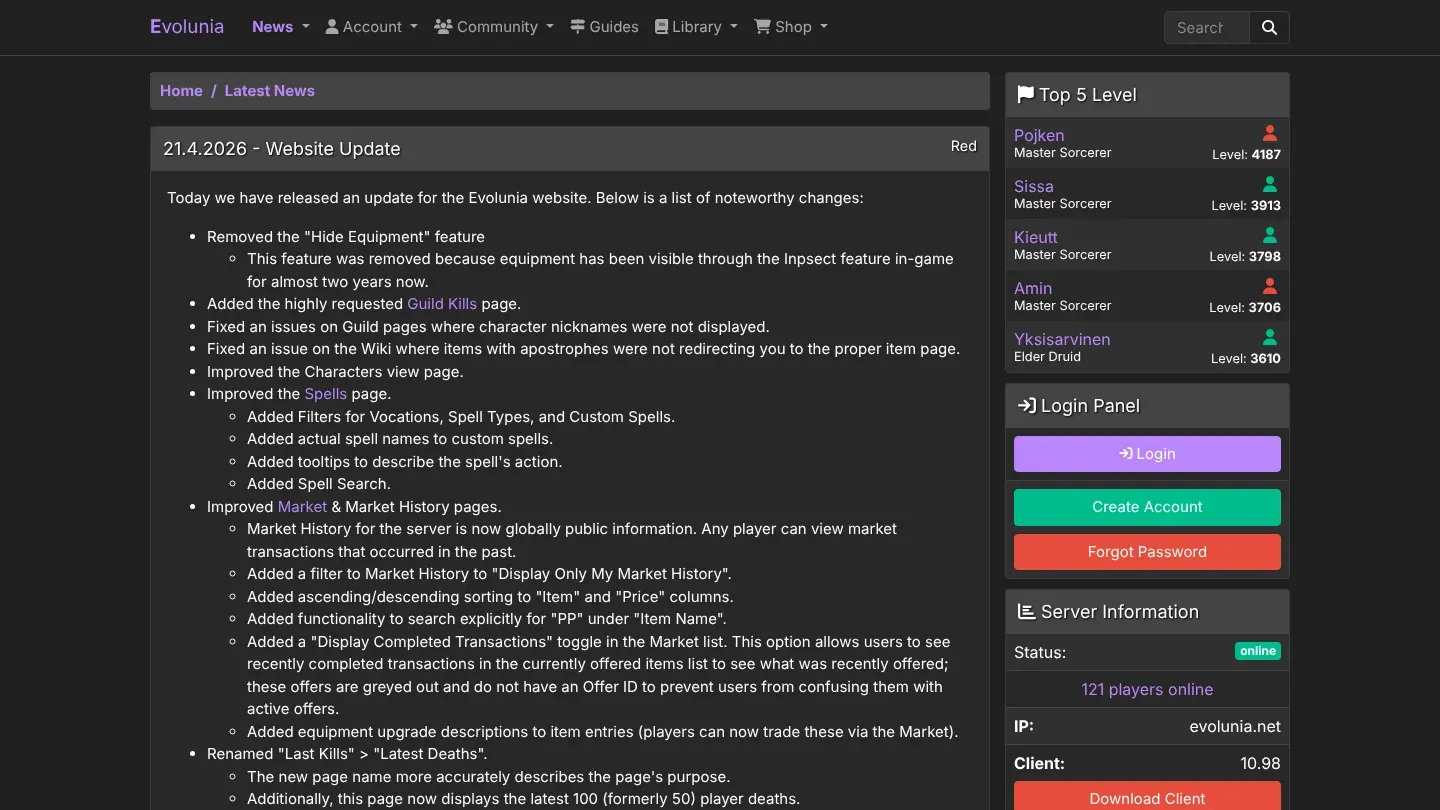Screen dimensions: 1440x810
Task: Expand the Community dropdown menu
Action: [493, 27]
